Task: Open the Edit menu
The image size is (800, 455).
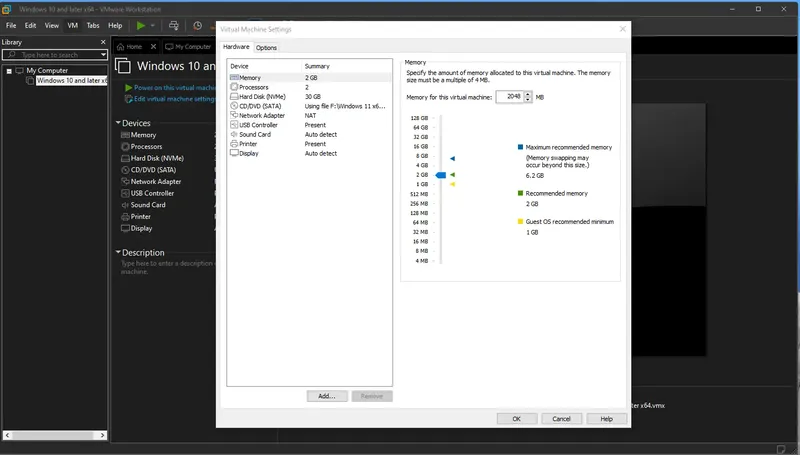Action: pos(31,26)
